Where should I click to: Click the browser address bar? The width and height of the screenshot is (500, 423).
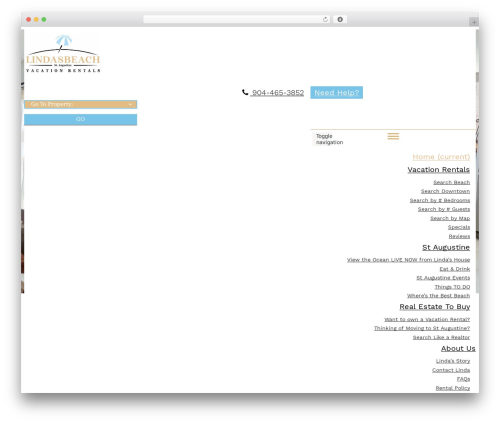237,19
